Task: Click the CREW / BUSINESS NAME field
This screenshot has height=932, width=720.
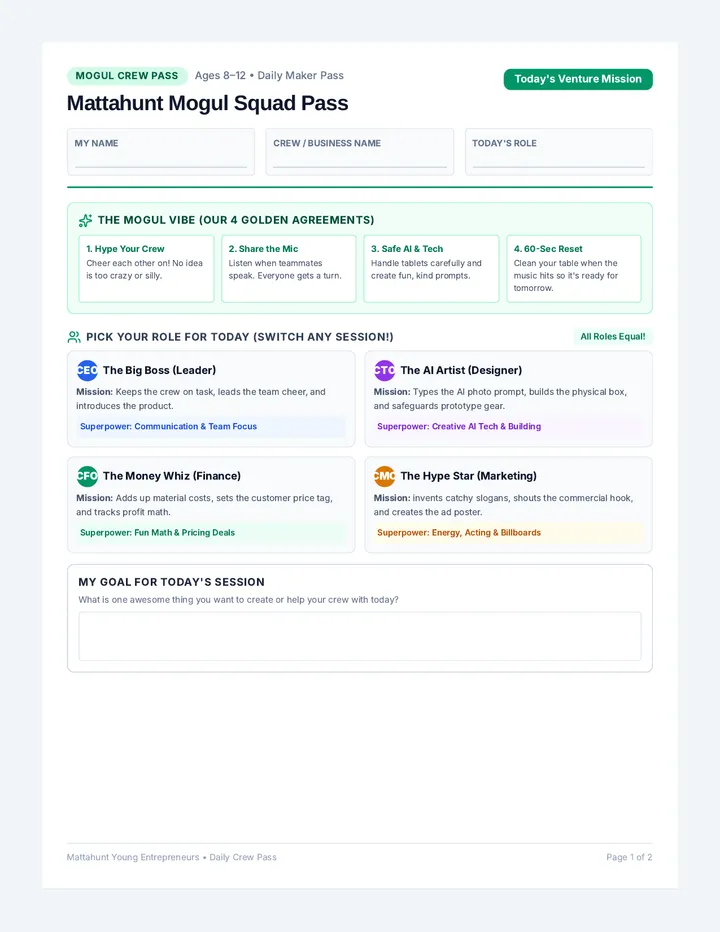Action: (x=360, y=152)
